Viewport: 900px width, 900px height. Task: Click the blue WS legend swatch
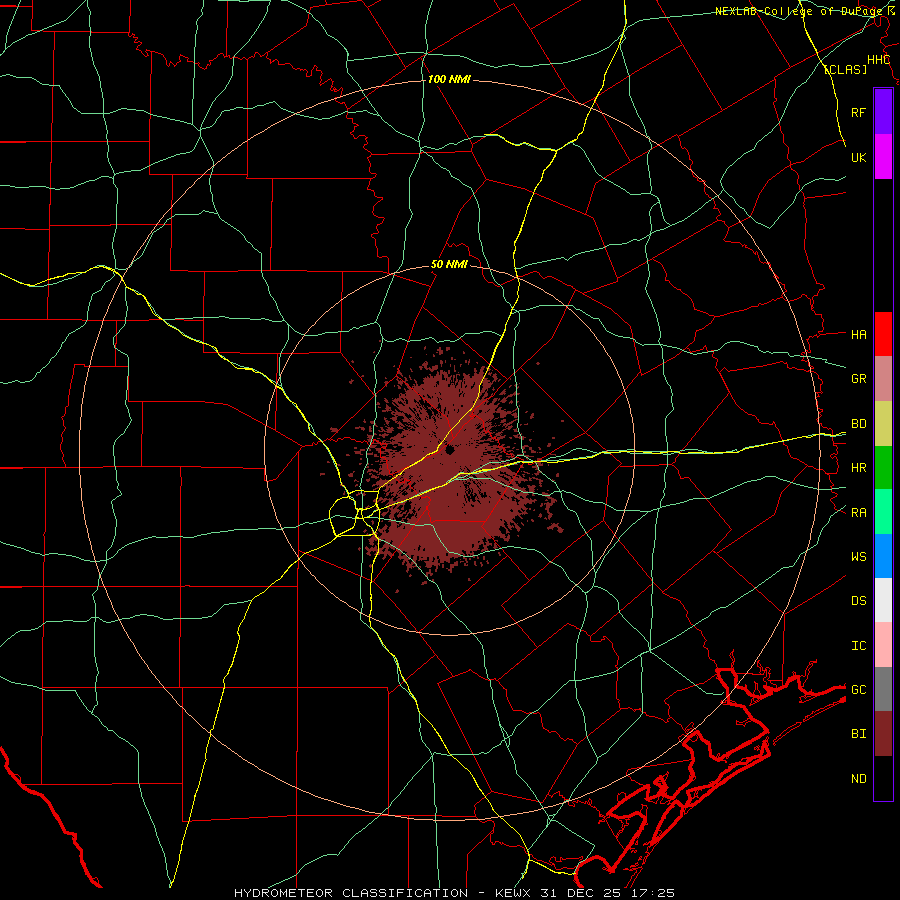(x=883, y=556)
